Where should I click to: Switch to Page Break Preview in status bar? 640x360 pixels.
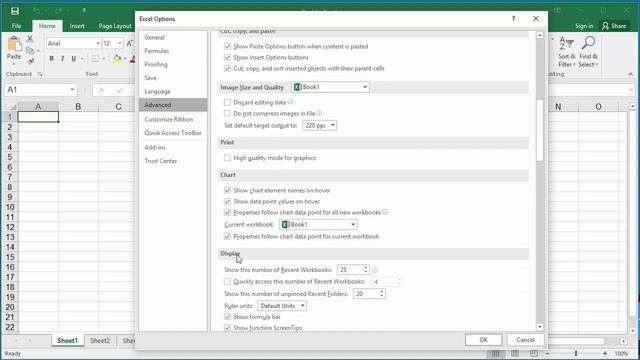click(534, 353)
